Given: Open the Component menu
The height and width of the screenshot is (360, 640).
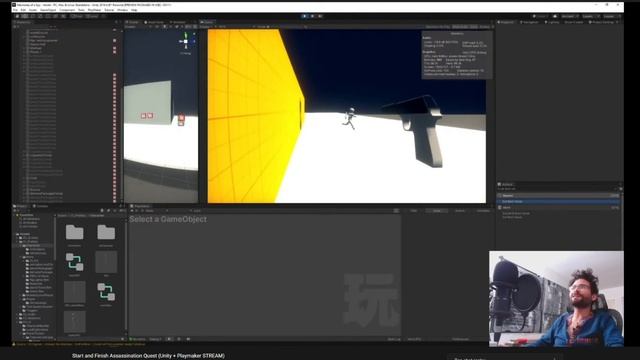Looking at the screenshot, I should pyautogui.click(x=67, y=10).
